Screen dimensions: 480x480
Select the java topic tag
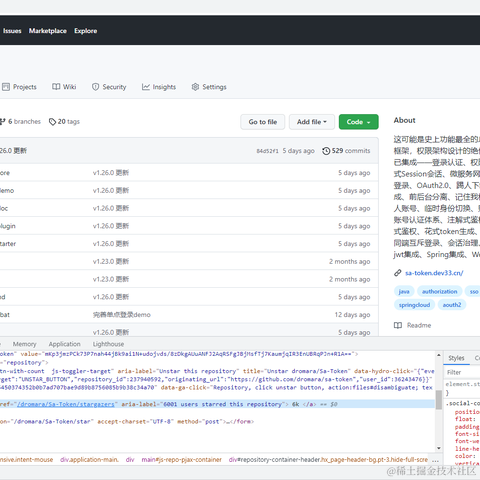404,291
